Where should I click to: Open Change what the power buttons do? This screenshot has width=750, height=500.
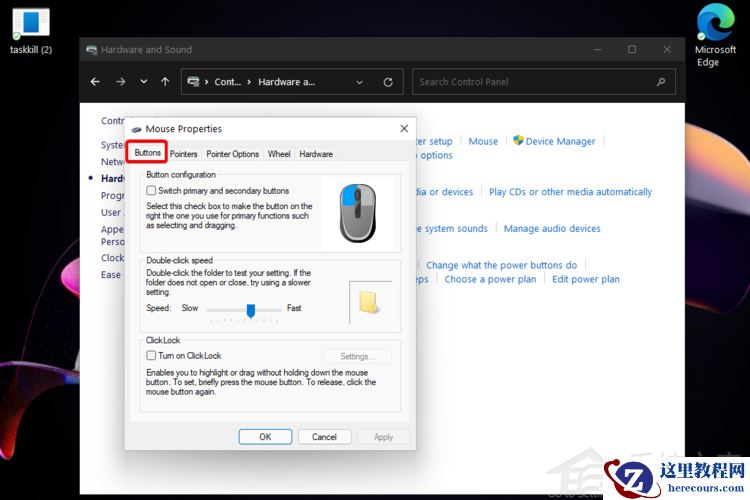click(x=501, y=265)
